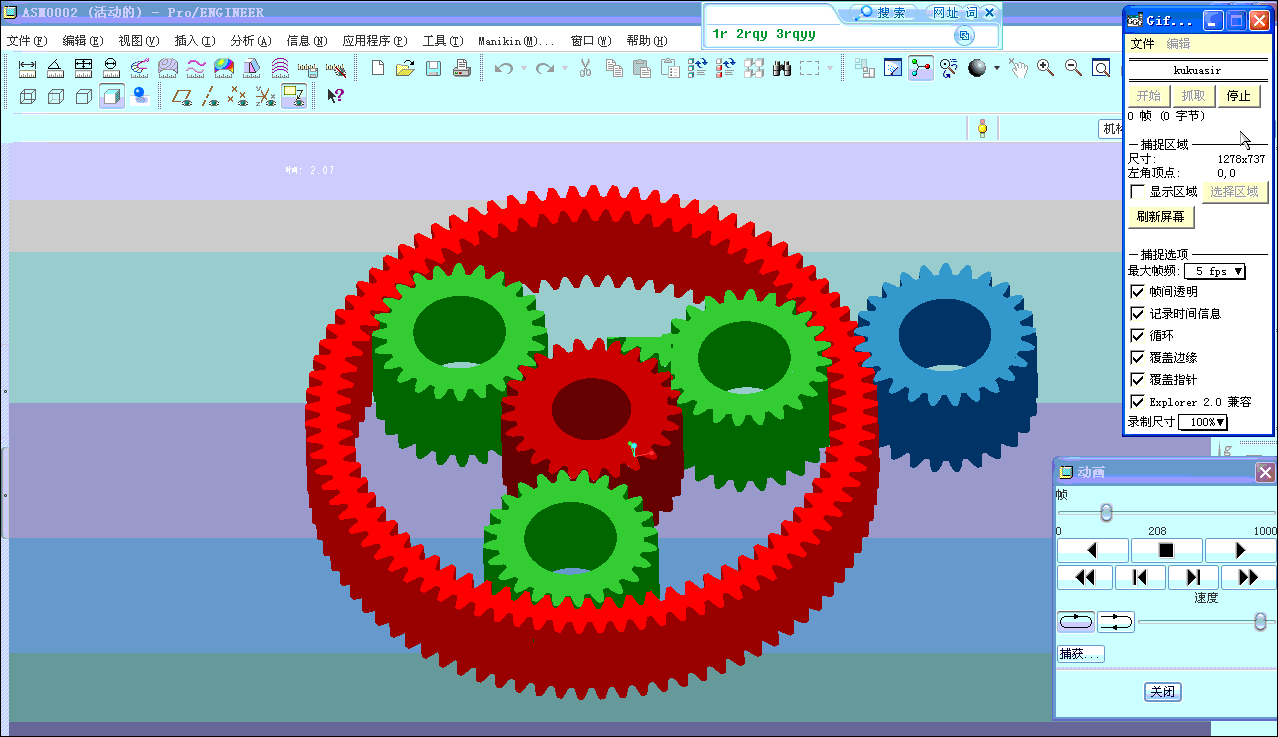Viewport: 1278px width, 737px height.
Task: Uncheck the 帧间透明 option
Action: click(1137, 291)
